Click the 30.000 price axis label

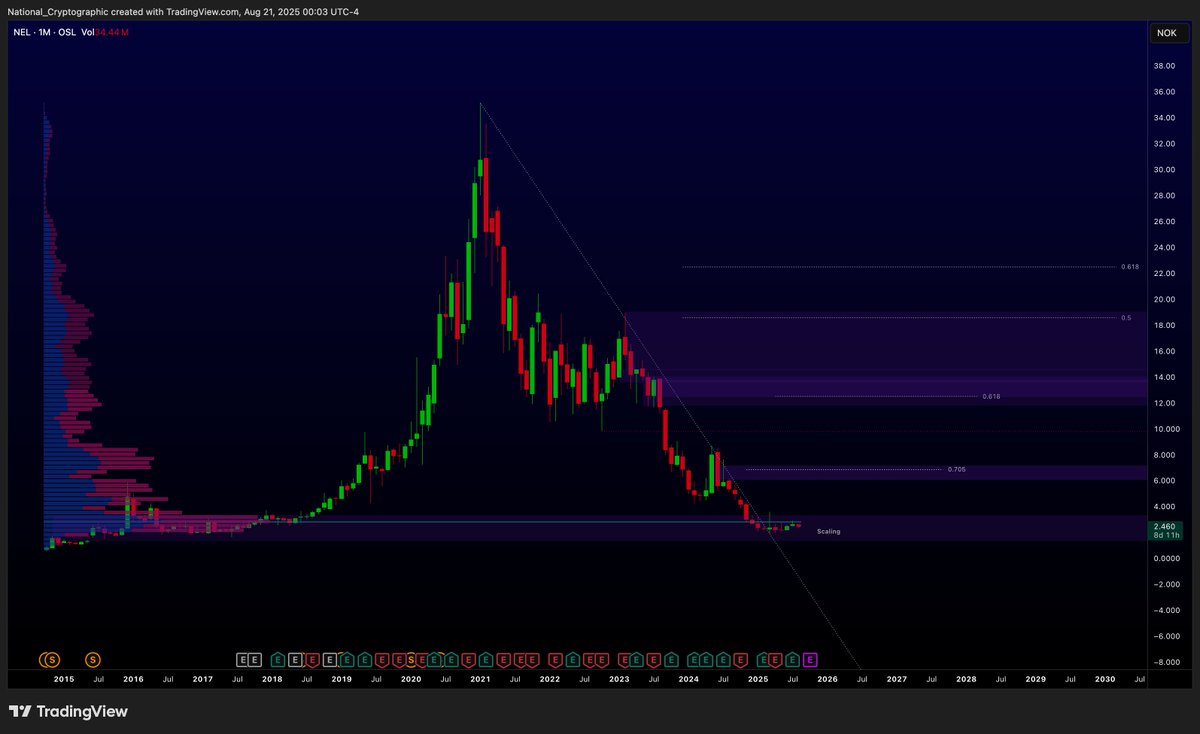pos(1165,170)
